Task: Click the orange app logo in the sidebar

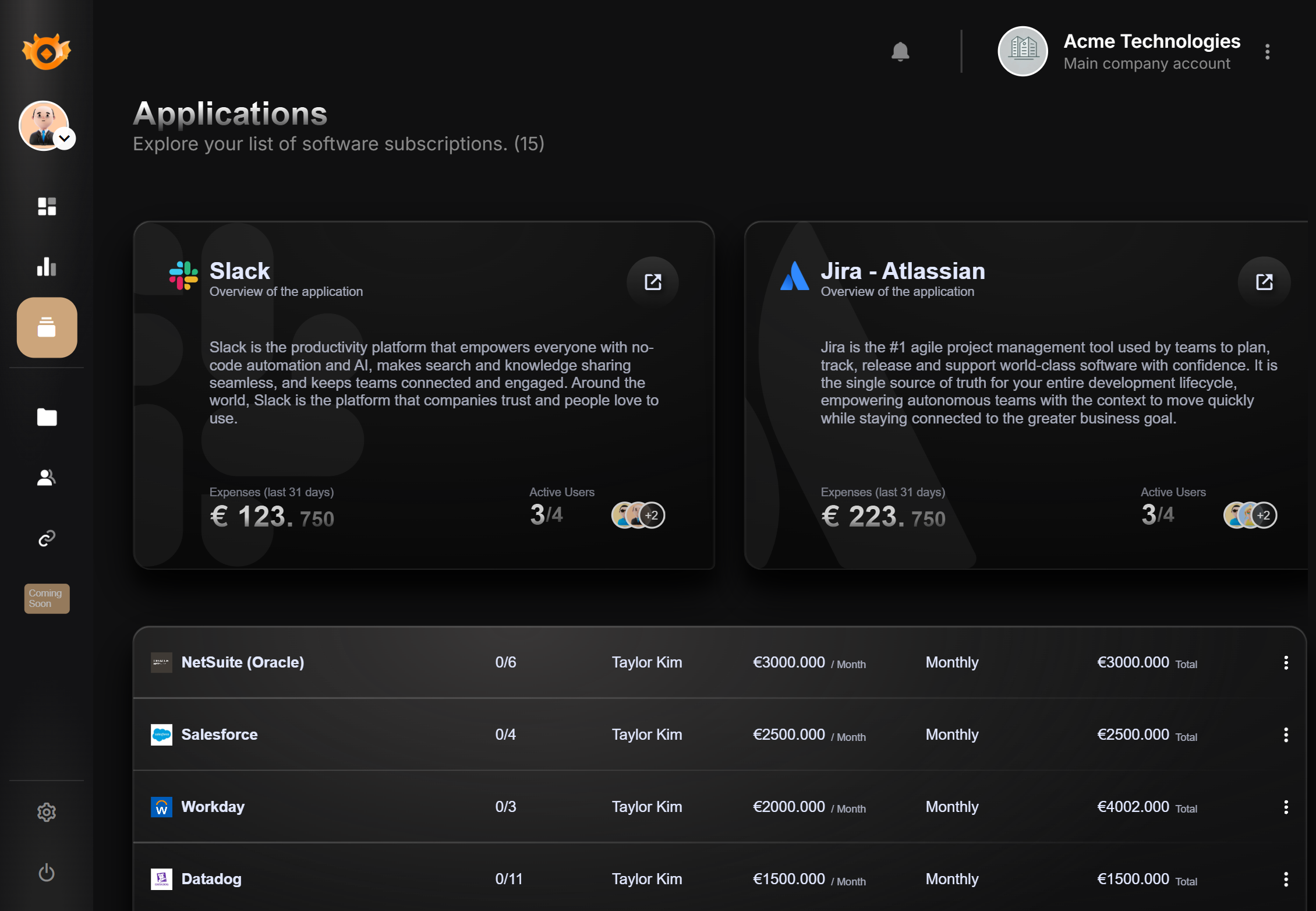Action: click(47, 52)
